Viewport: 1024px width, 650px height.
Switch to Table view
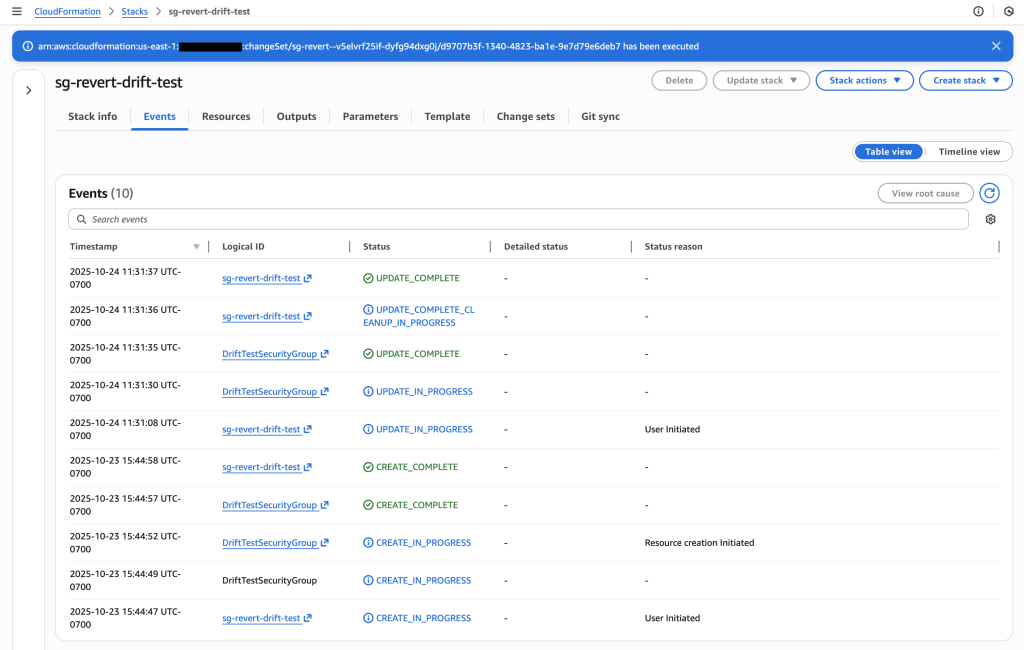tap(888, 152)
